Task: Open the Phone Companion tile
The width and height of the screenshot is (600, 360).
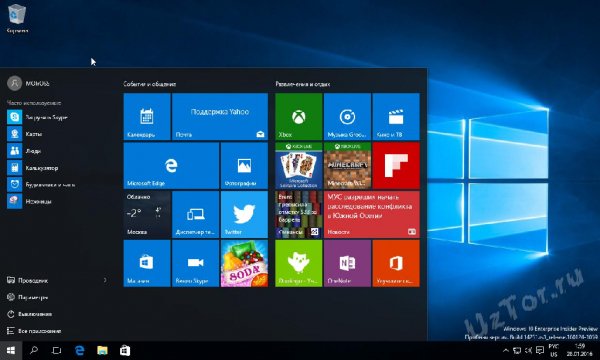Action: [x=196, y=215]
